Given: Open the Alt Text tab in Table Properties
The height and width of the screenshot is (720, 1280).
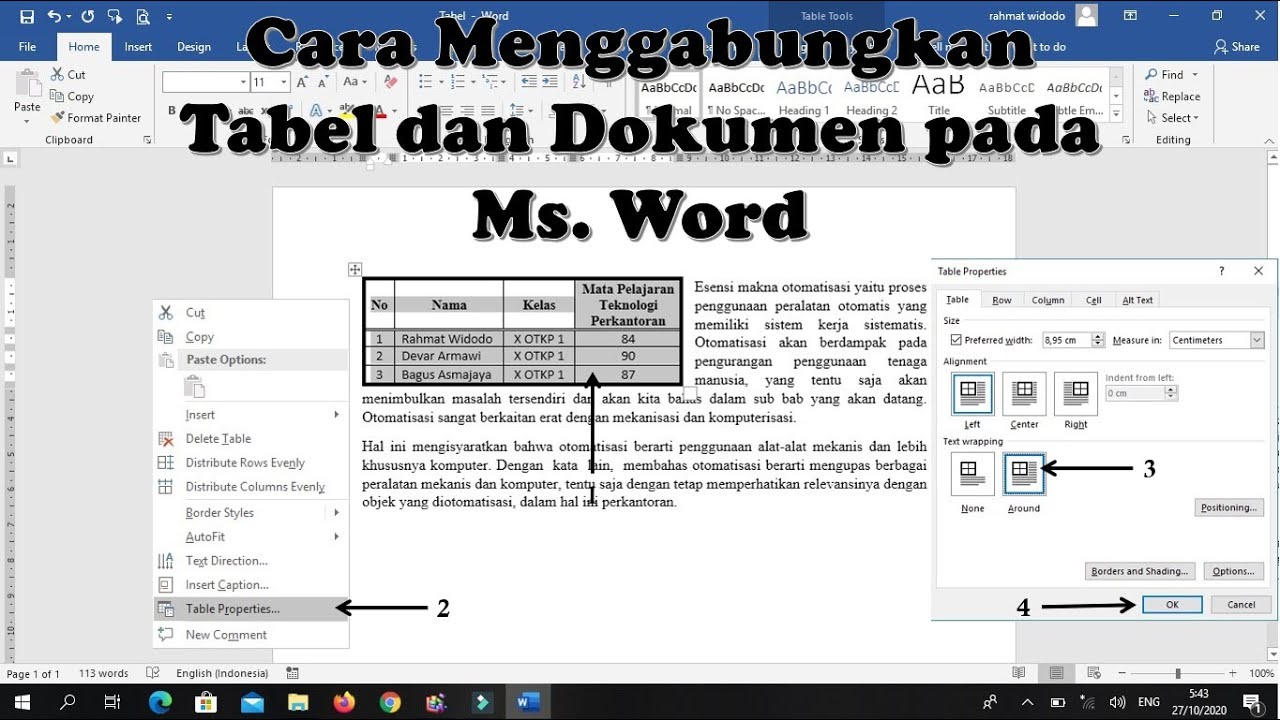Looking at the screenshot, I should tap(1137, 300).
